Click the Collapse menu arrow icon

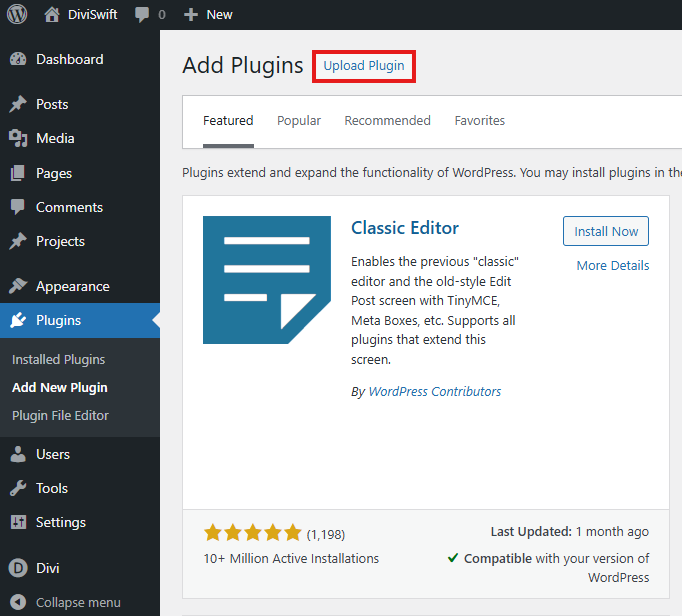coord(18,602)
